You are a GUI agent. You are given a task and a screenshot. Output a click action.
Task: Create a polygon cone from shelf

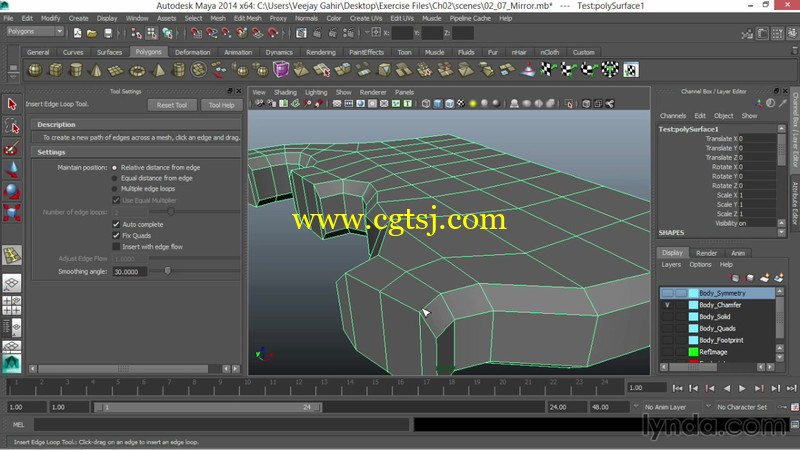(96, 69)
